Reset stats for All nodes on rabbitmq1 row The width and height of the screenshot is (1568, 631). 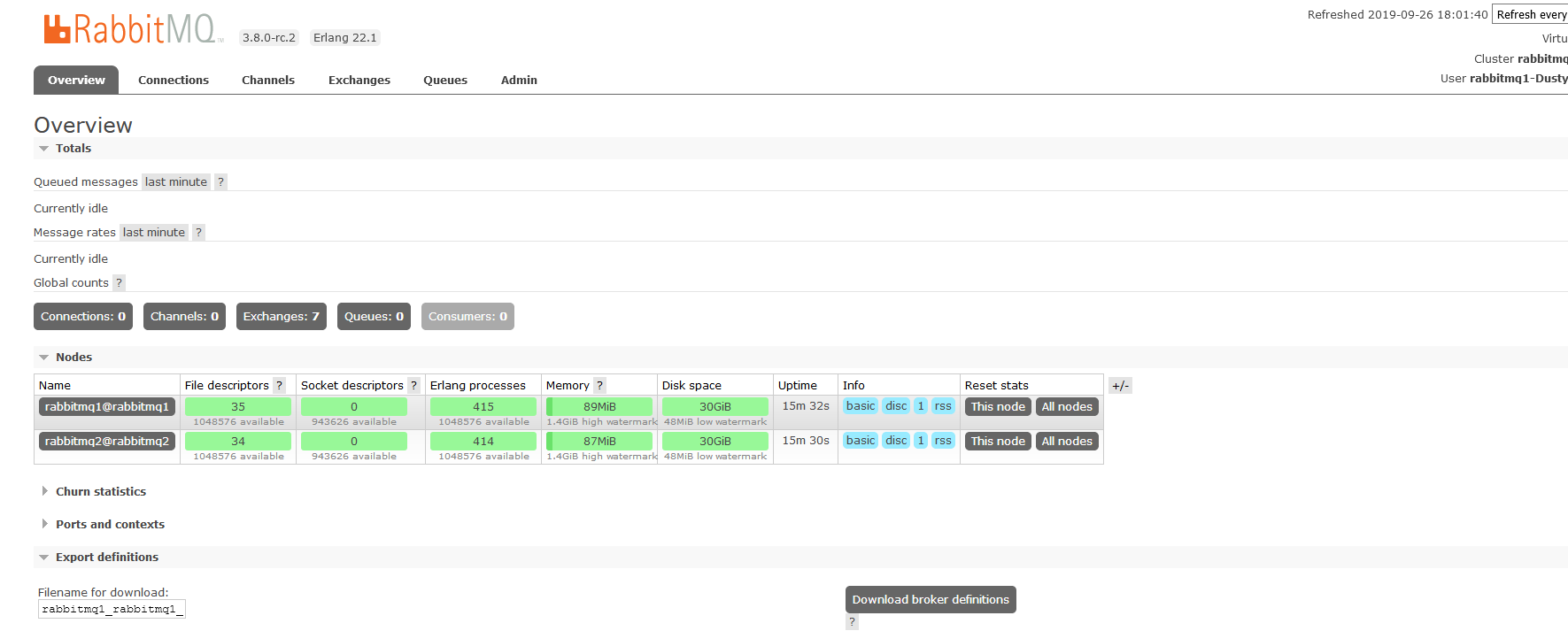click(1066, 407)
